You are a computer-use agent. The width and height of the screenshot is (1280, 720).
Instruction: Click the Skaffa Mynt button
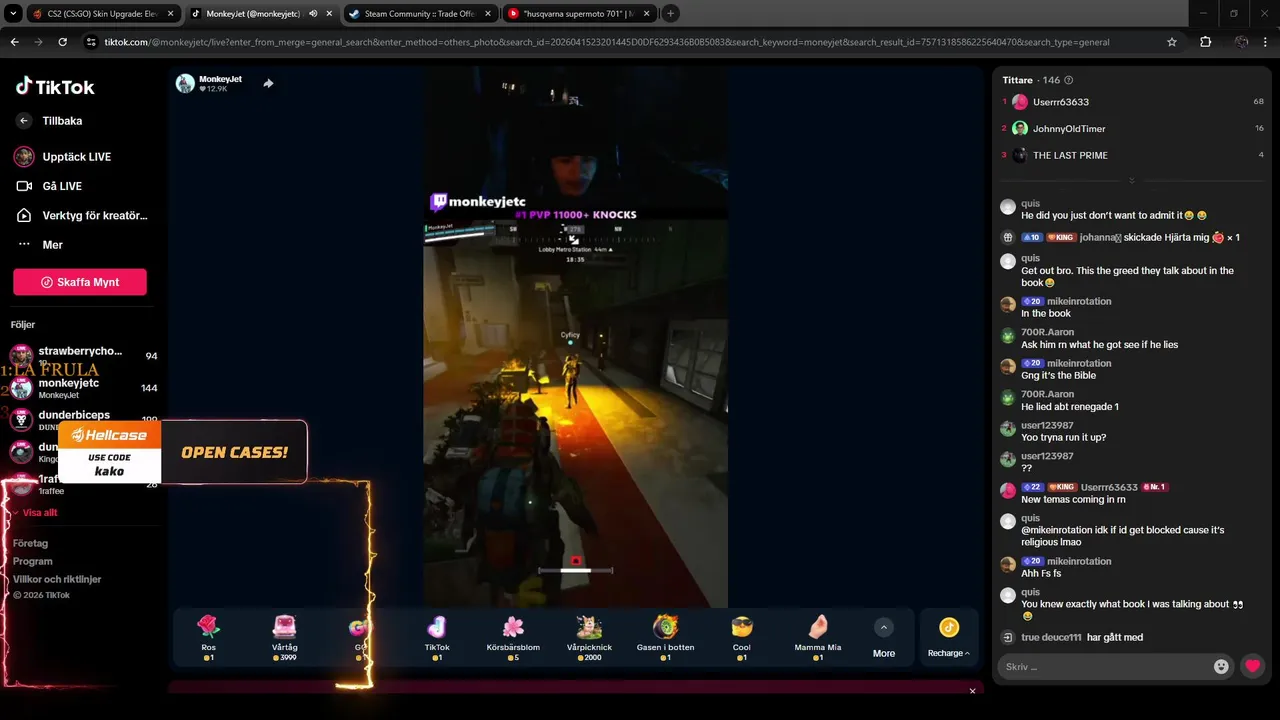[80, 282]
